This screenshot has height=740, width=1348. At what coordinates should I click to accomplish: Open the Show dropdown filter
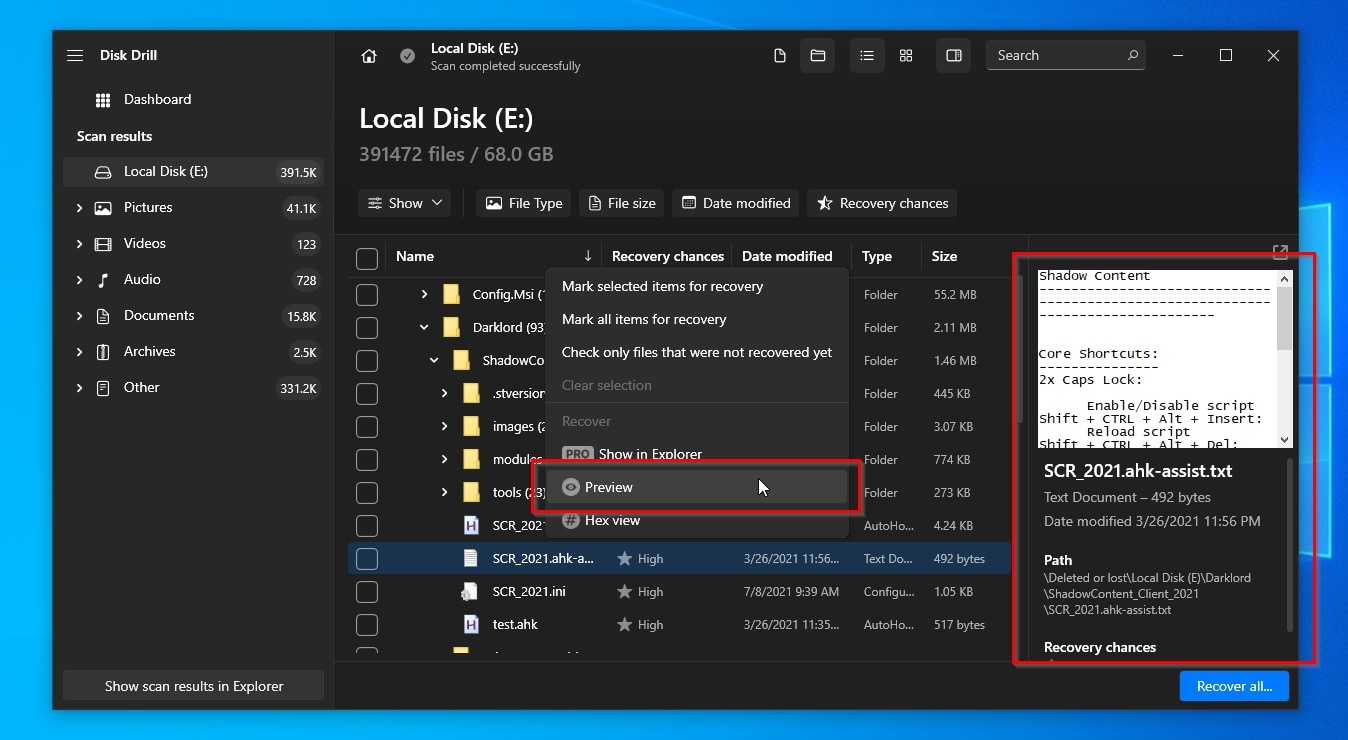(405, 203)
